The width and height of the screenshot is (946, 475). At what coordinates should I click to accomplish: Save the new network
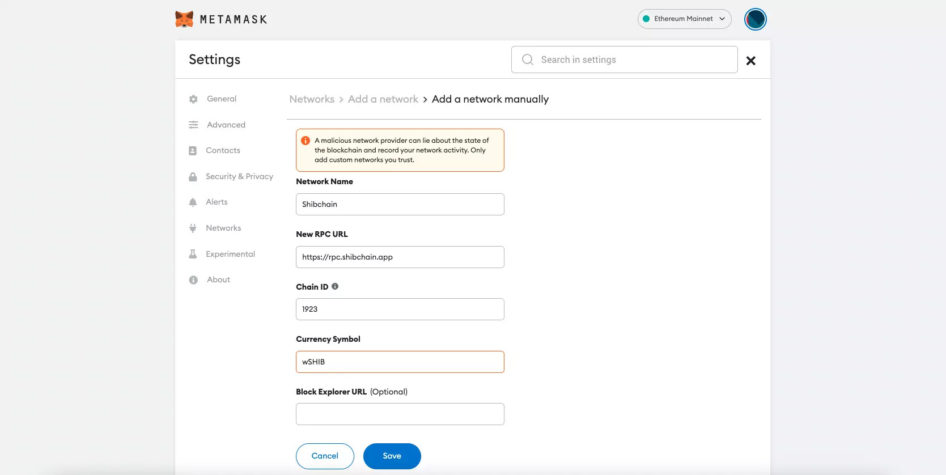pyautogui.click(x=392, y=456)
